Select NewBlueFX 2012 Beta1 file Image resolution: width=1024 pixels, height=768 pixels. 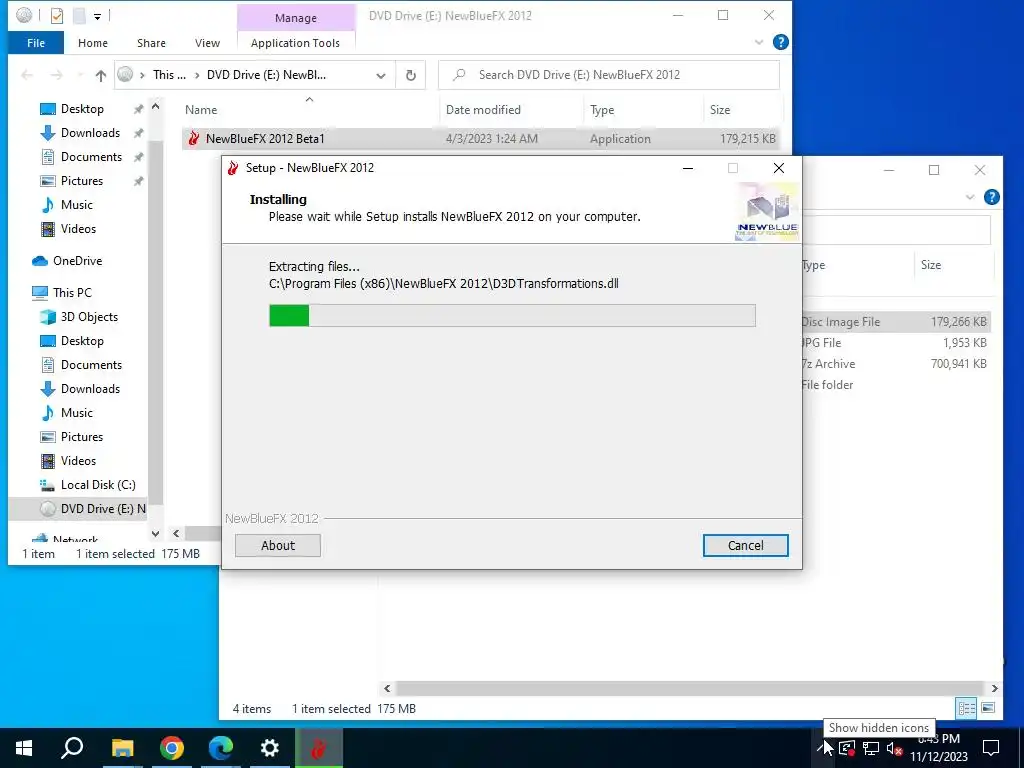pyautogui.click(x=480, y=138)
